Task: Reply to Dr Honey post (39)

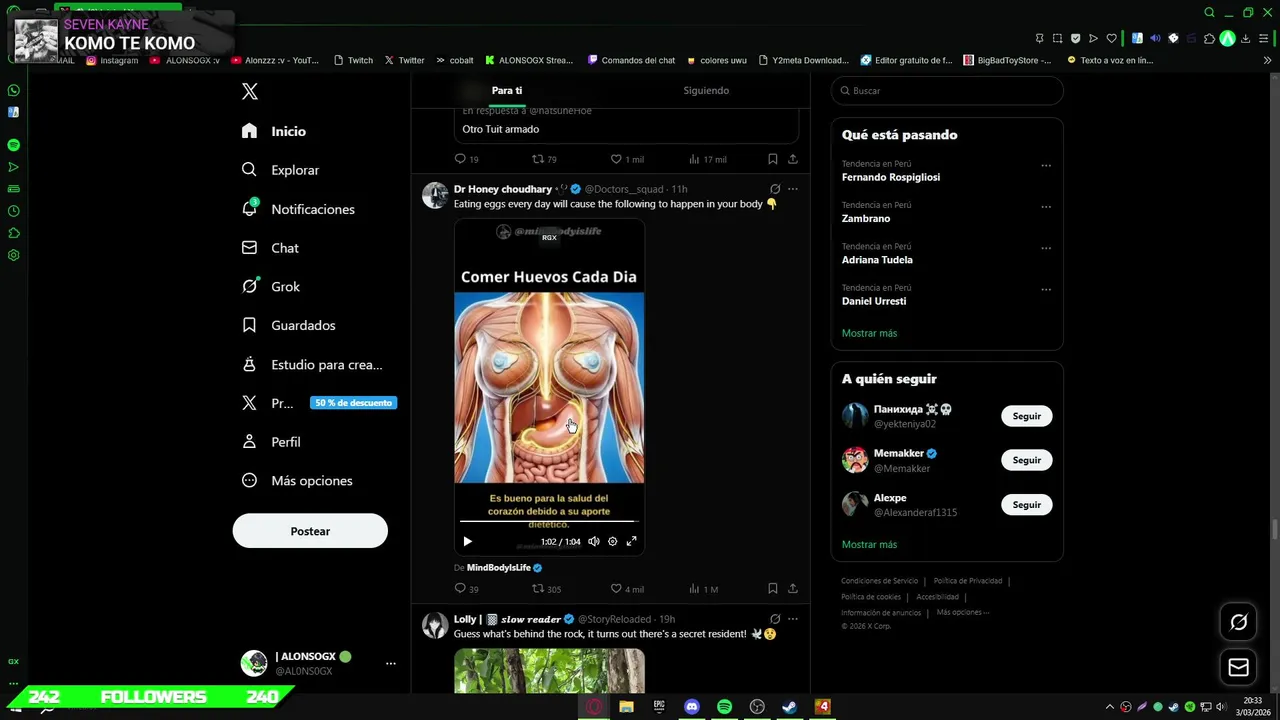Action: [x=466, y=589]
